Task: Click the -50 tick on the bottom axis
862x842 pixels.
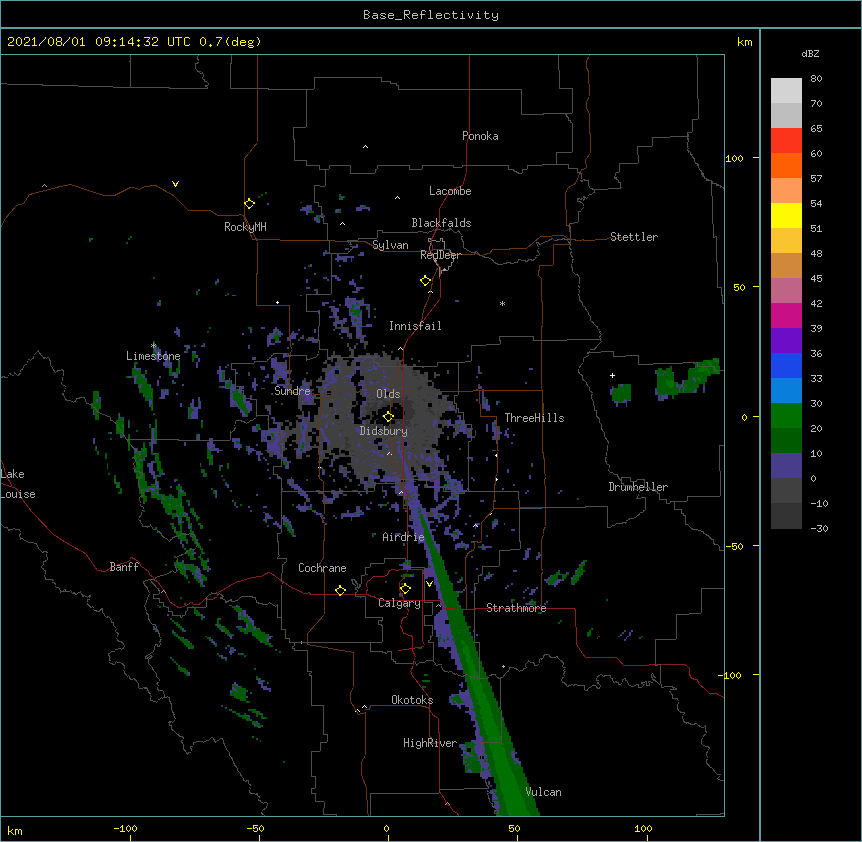Action: pos(255,828)
